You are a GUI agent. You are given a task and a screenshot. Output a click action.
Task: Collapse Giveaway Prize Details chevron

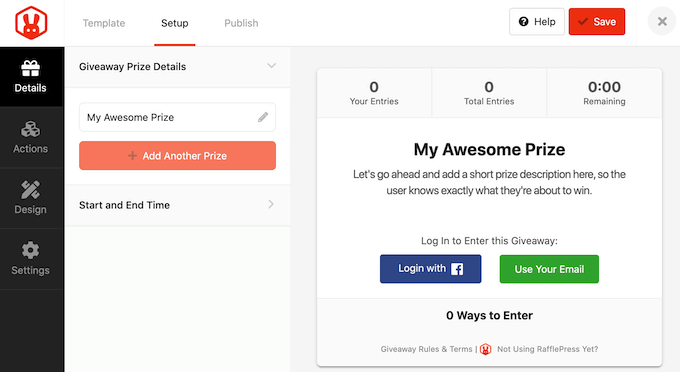pyautogui.click(x=271, y=66)
